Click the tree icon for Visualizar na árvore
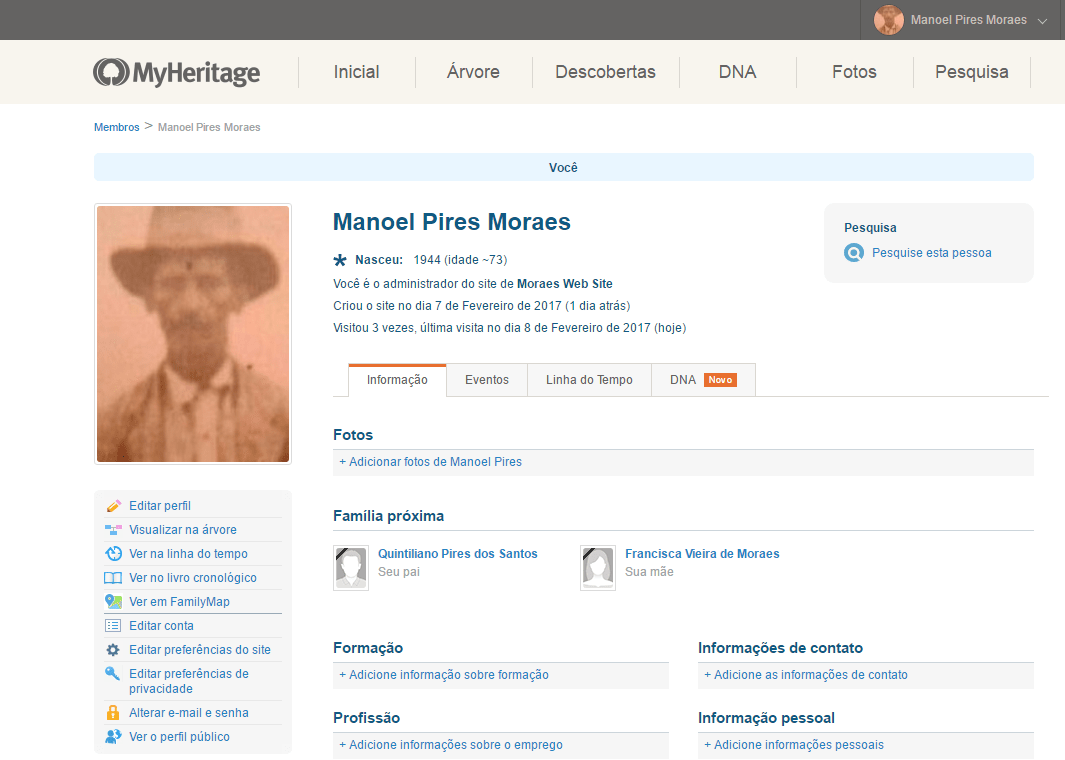This screenshot has height=760, width=1065. click(113, 530)
